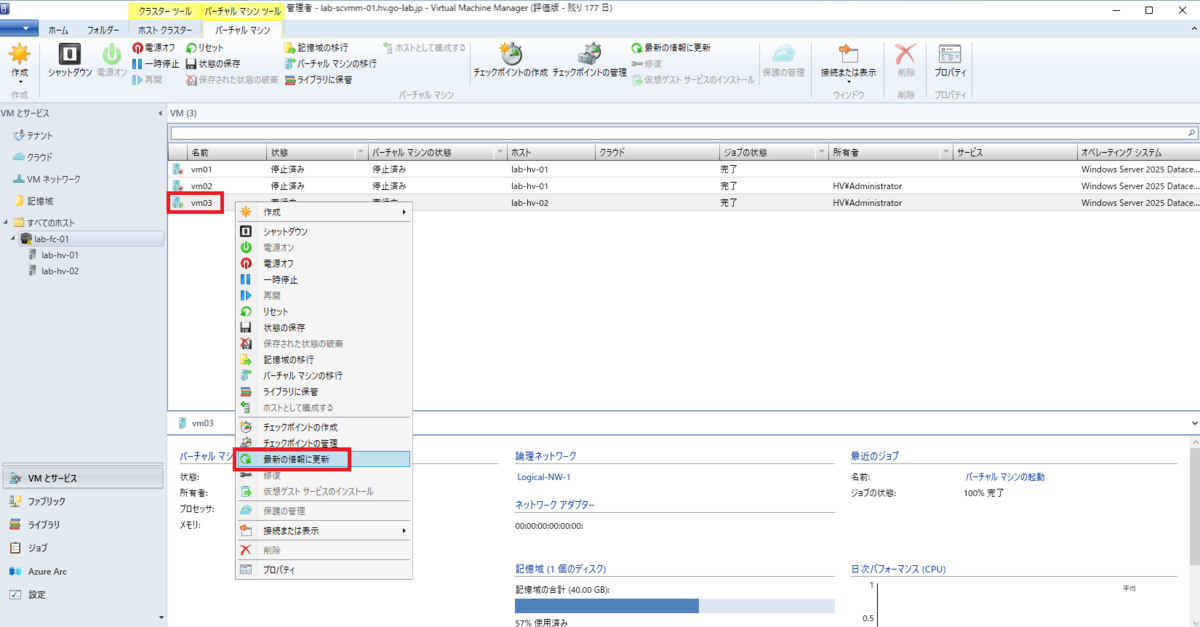Image resolution: width=1200 pixels, height=627 pixels.
Task: Open ライブラリ workspace
Action: coord(82,524)
